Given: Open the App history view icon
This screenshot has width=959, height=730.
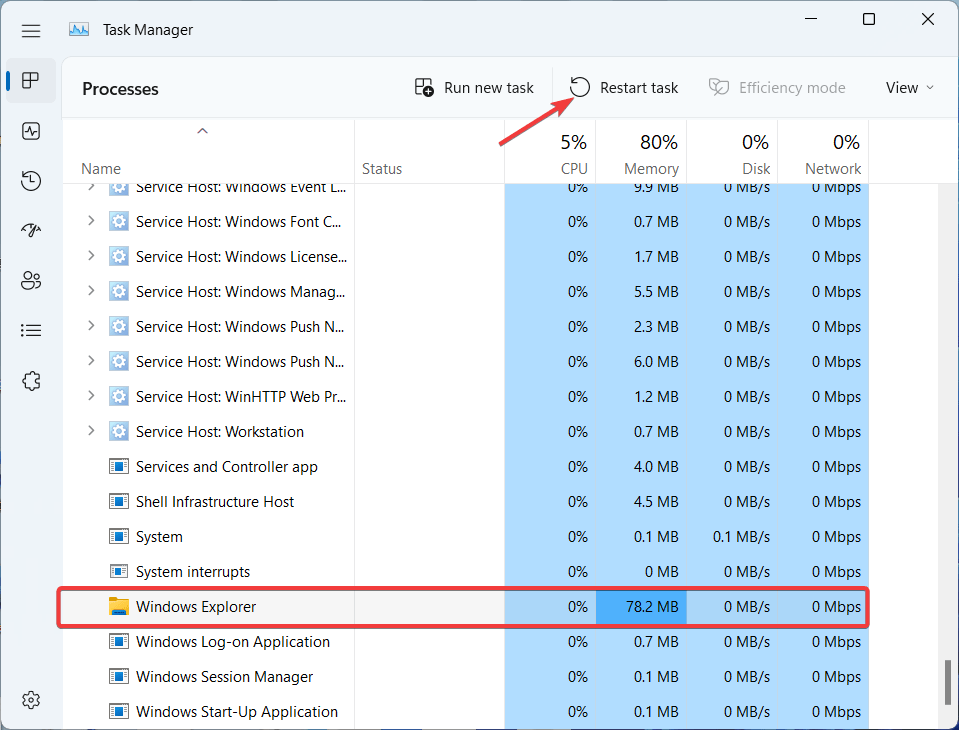Looking at the screenshot, I should (x=30, y=180).
